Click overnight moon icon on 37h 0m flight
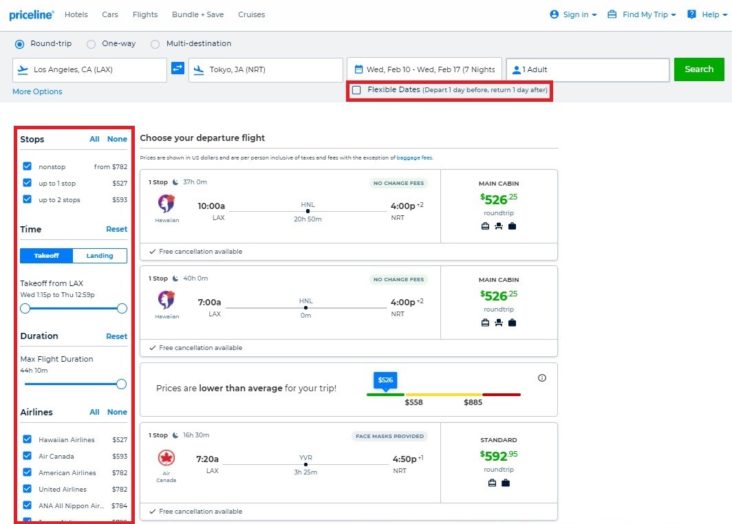The height and width of the screenshot is (524, 732). pyautogui.click(x=176, y=182)
